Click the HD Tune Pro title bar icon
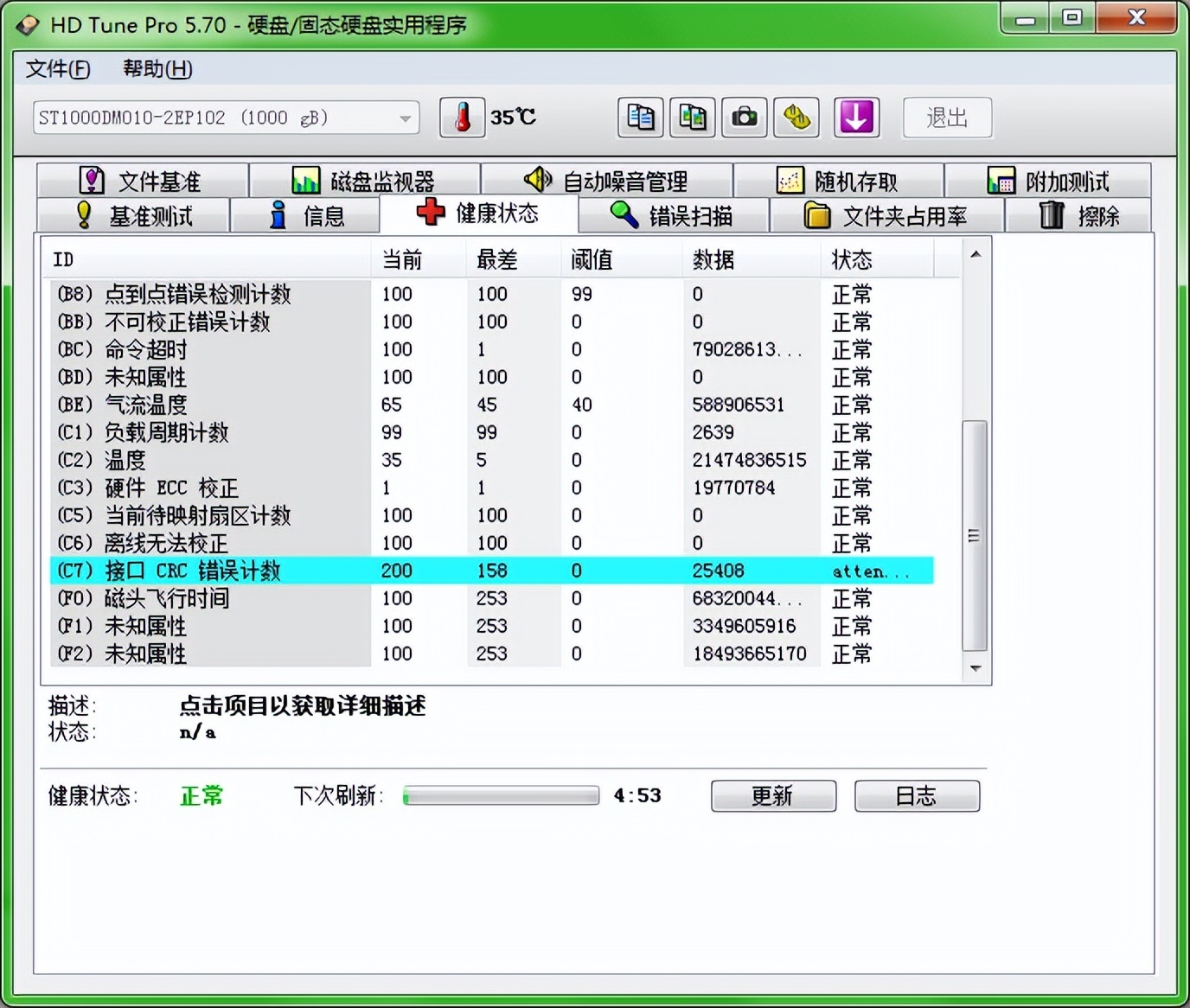 point(28,24)
